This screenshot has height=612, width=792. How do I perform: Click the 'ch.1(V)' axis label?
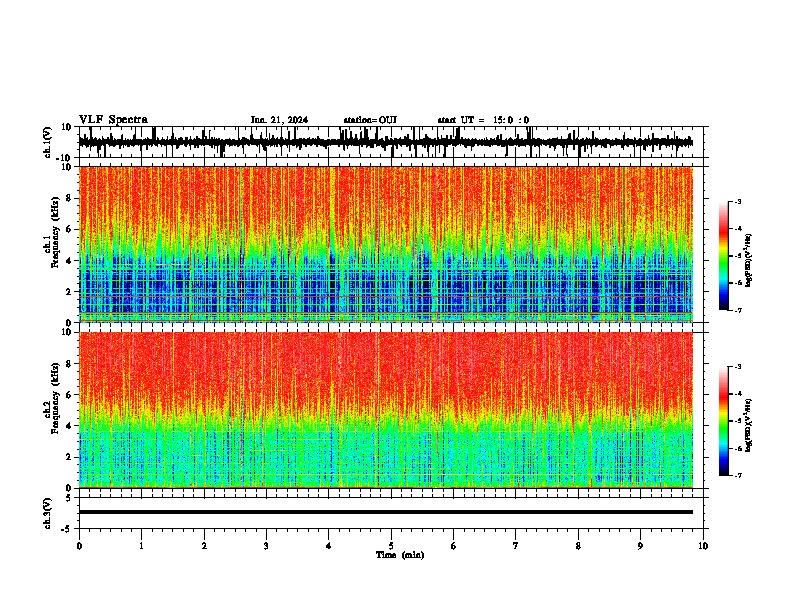click(x=48, y=142)
